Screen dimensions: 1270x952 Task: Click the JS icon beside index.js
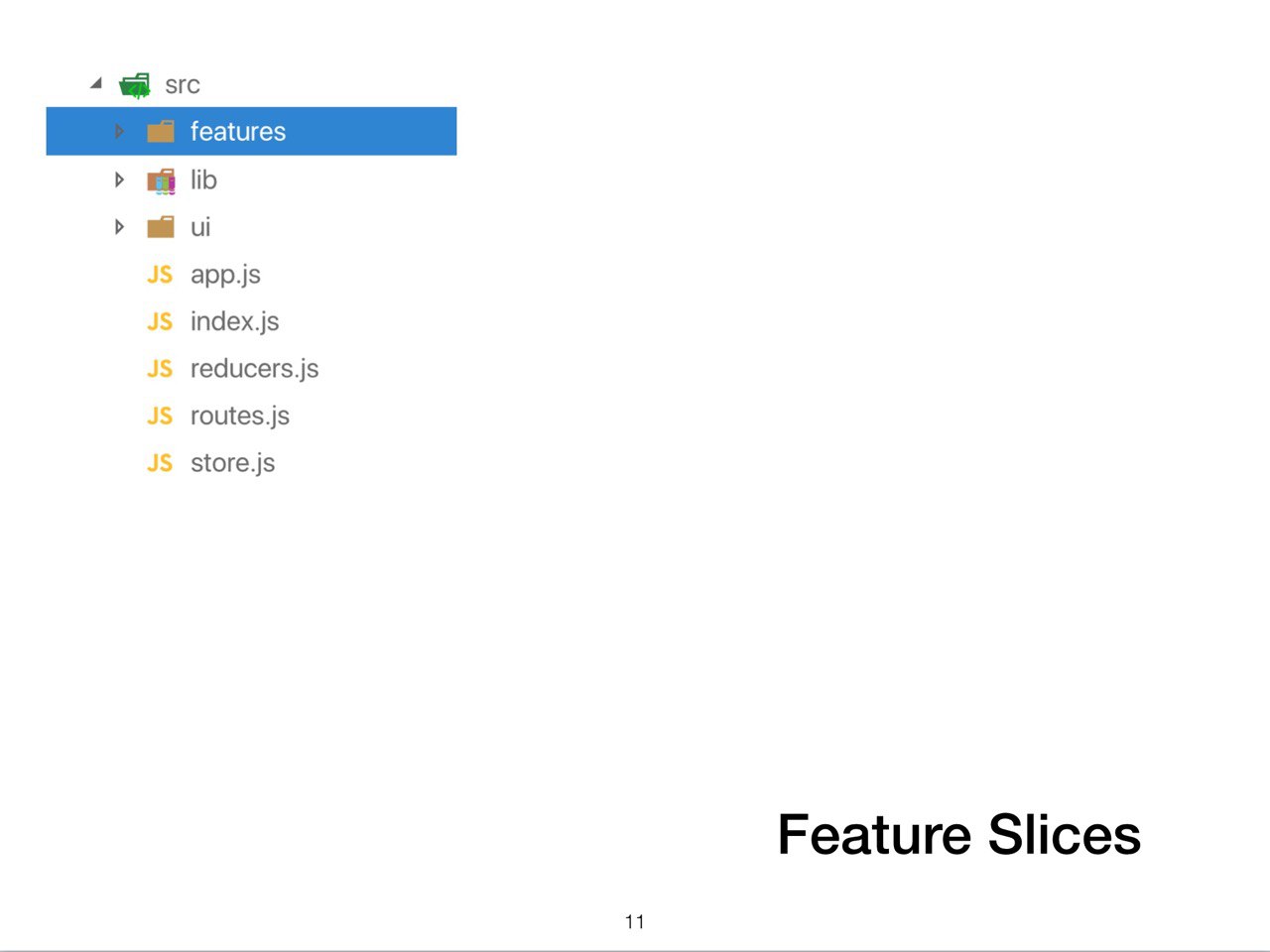tap(160, 321)
